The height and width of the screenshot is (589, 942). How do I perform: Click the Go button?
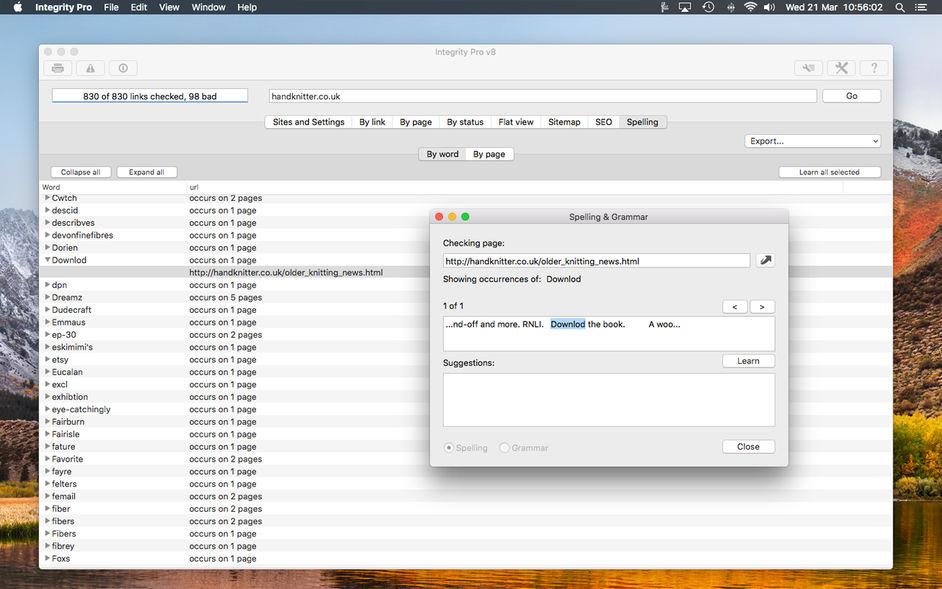click(851, 96)
